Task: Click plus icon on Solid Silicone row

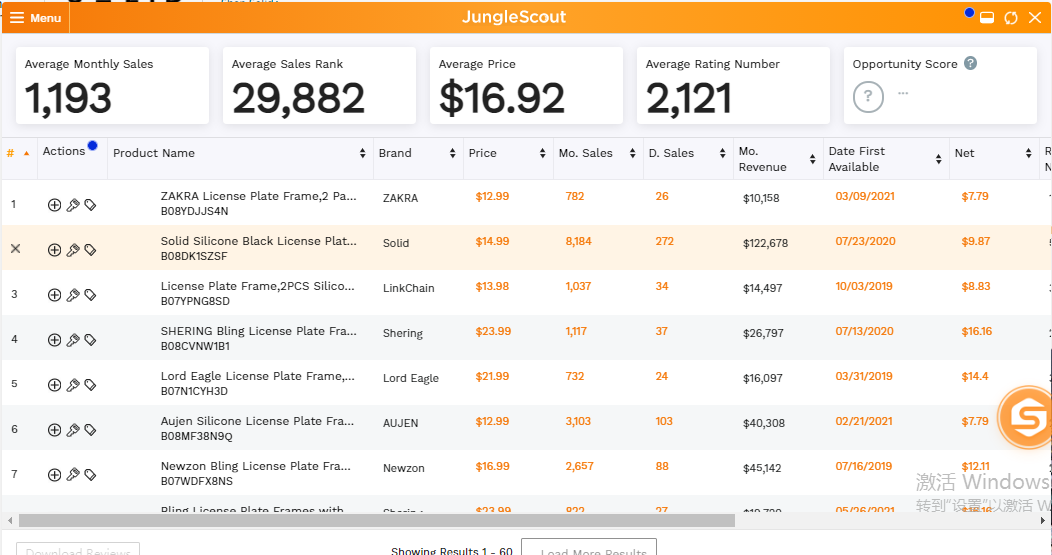Action: pyautogui.click(x=54, y=250)
